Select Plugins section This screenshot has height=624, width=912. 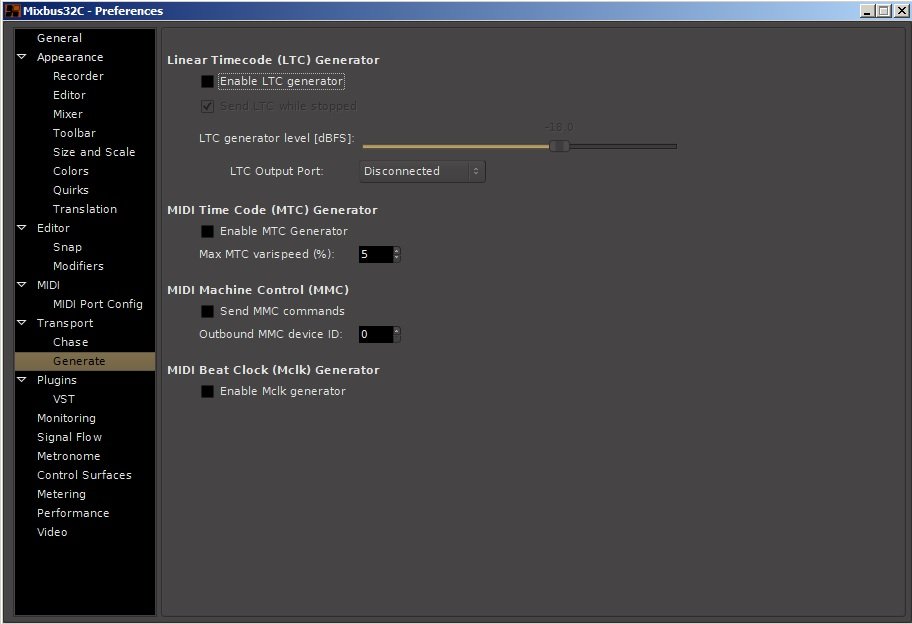tap(57, 380)
